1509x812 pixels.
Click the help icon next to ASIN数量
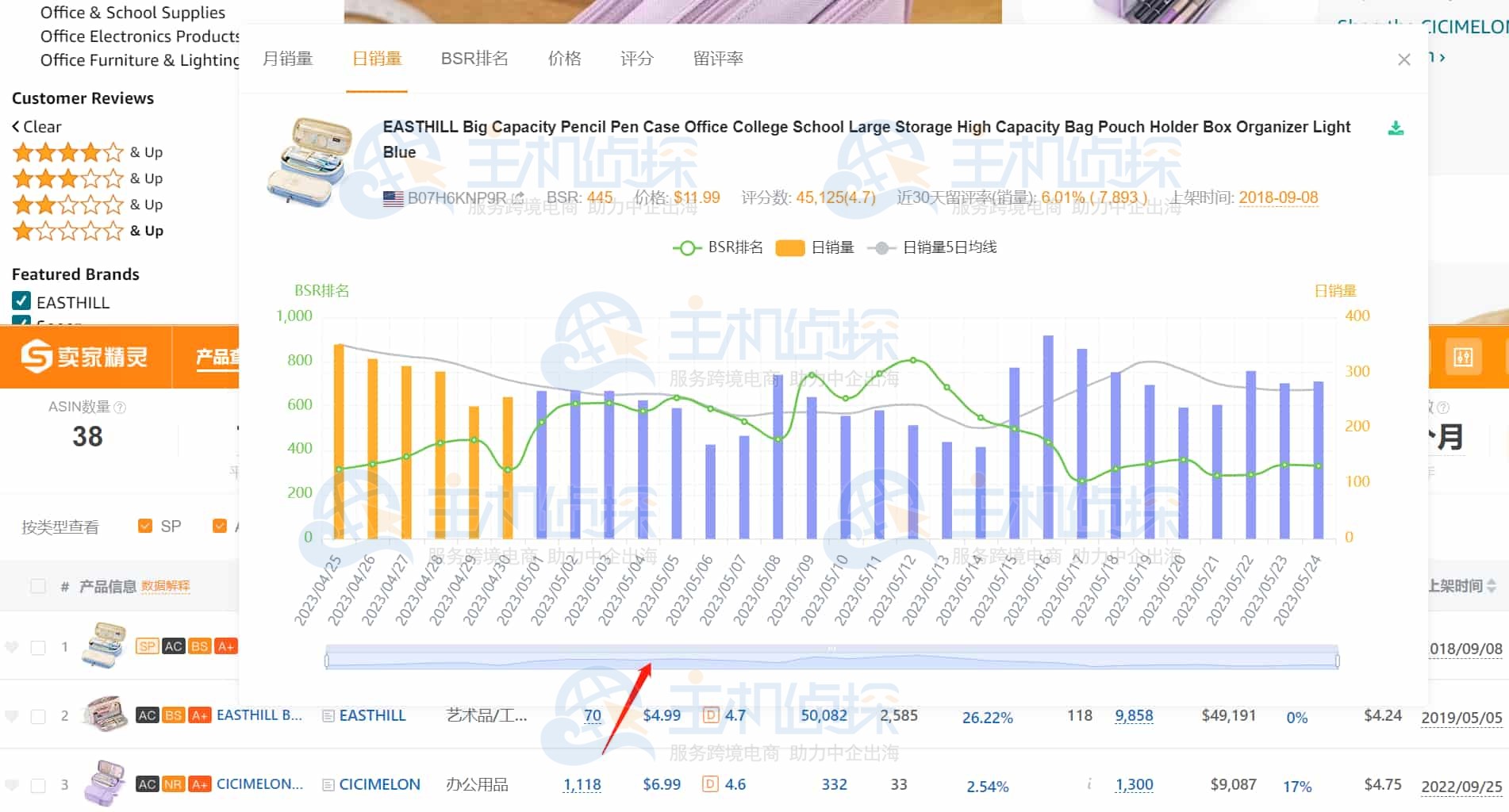click(120, 407)
